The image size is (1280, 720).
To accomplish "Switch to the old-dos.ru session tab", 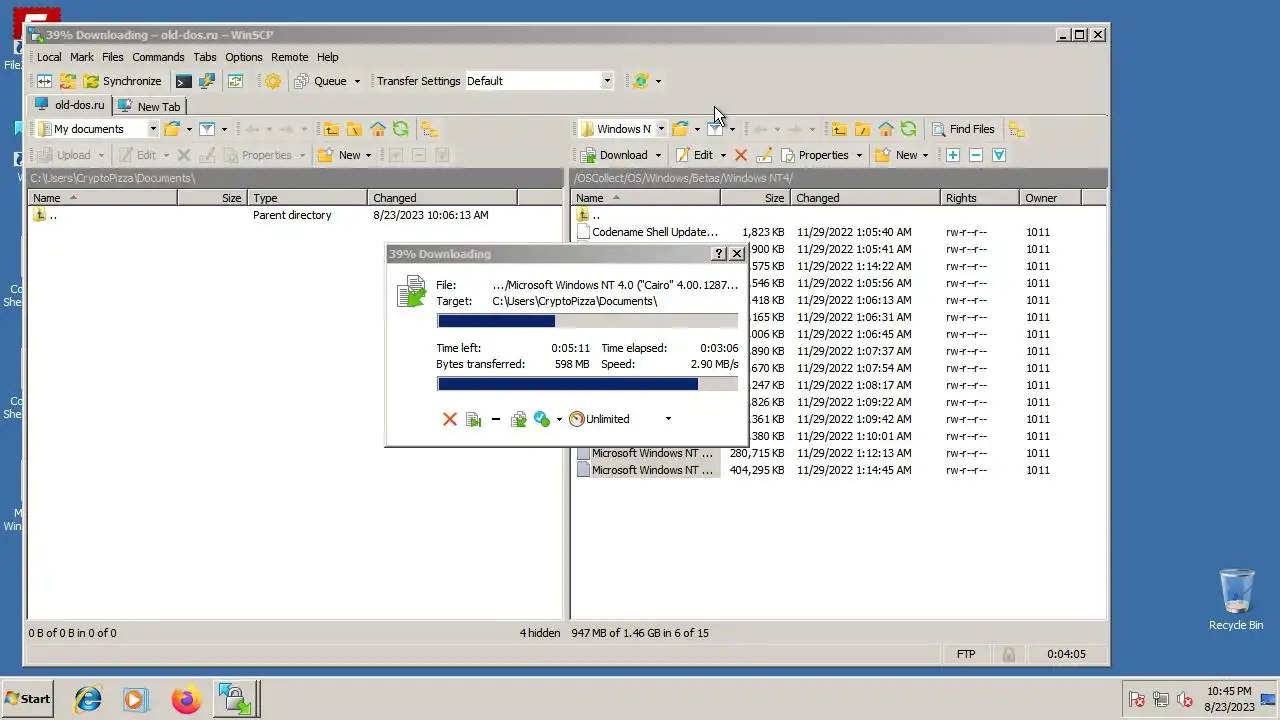I will click(x=69, y=105).
